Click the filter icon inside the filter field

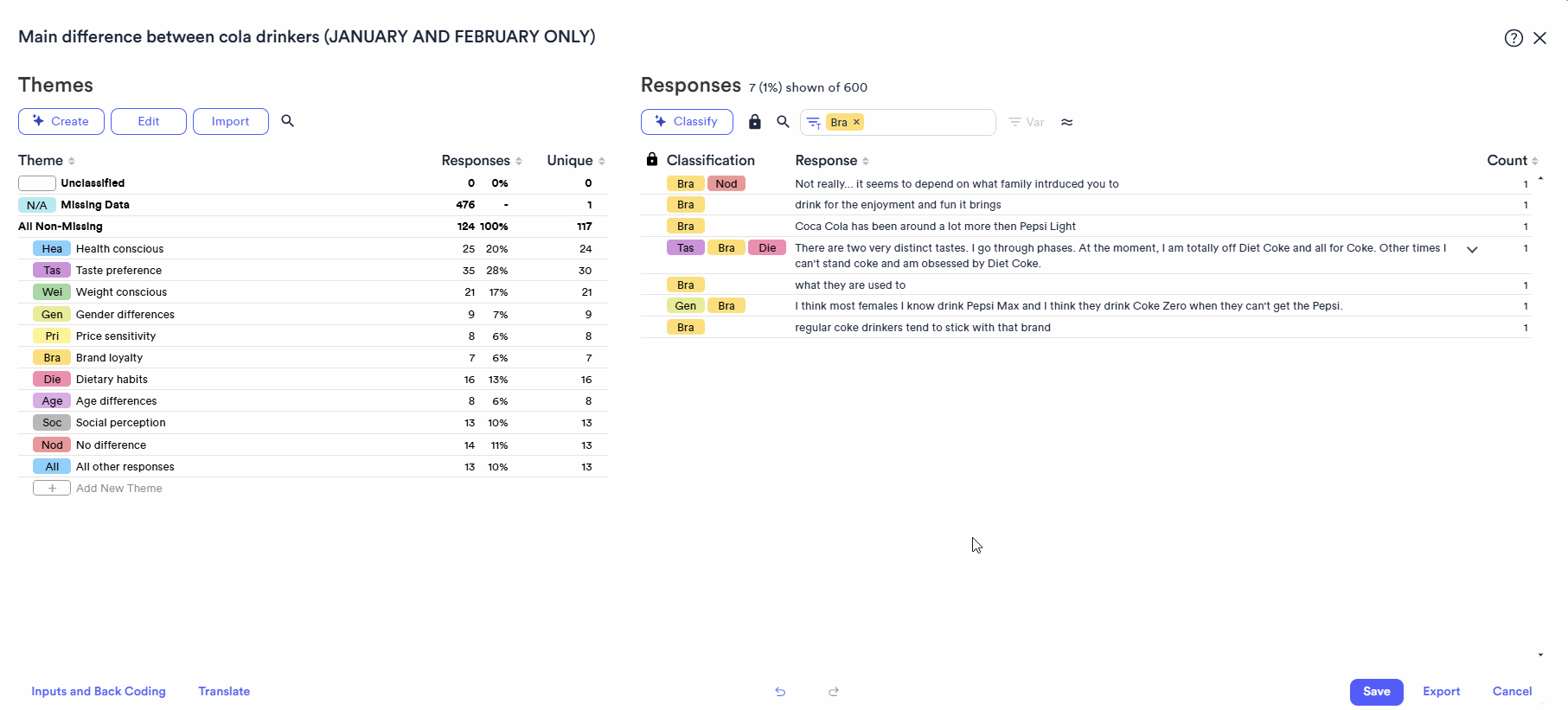tap(813, 122)
